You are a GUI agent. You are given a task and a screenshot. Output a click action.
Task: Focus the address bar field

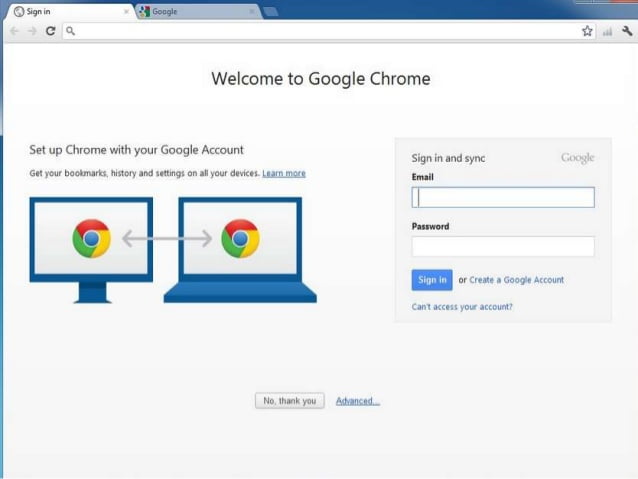click(x=329, y=31)
